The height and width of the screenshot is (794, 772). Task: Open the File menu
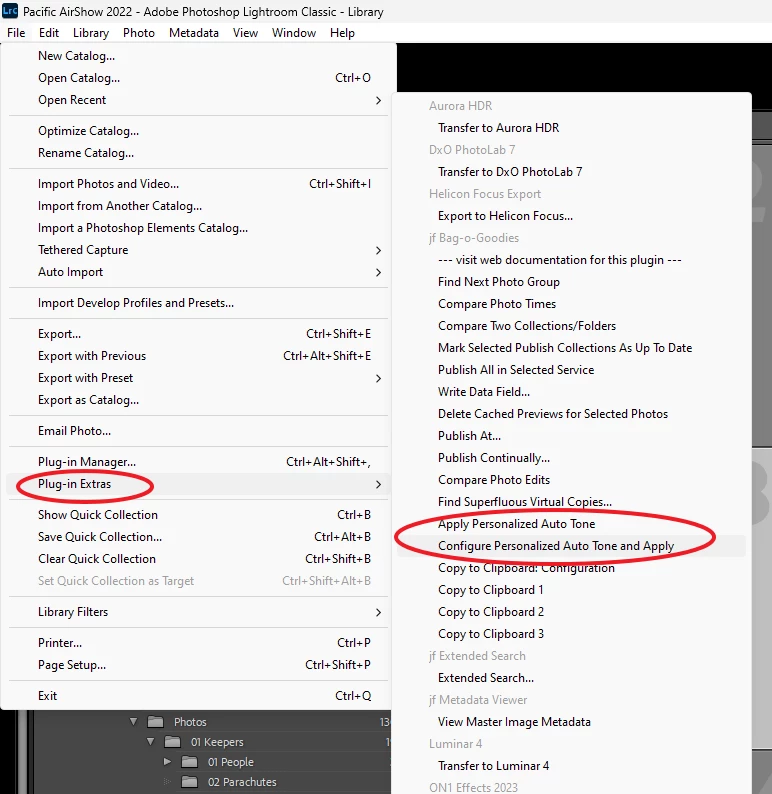[16, 33]
